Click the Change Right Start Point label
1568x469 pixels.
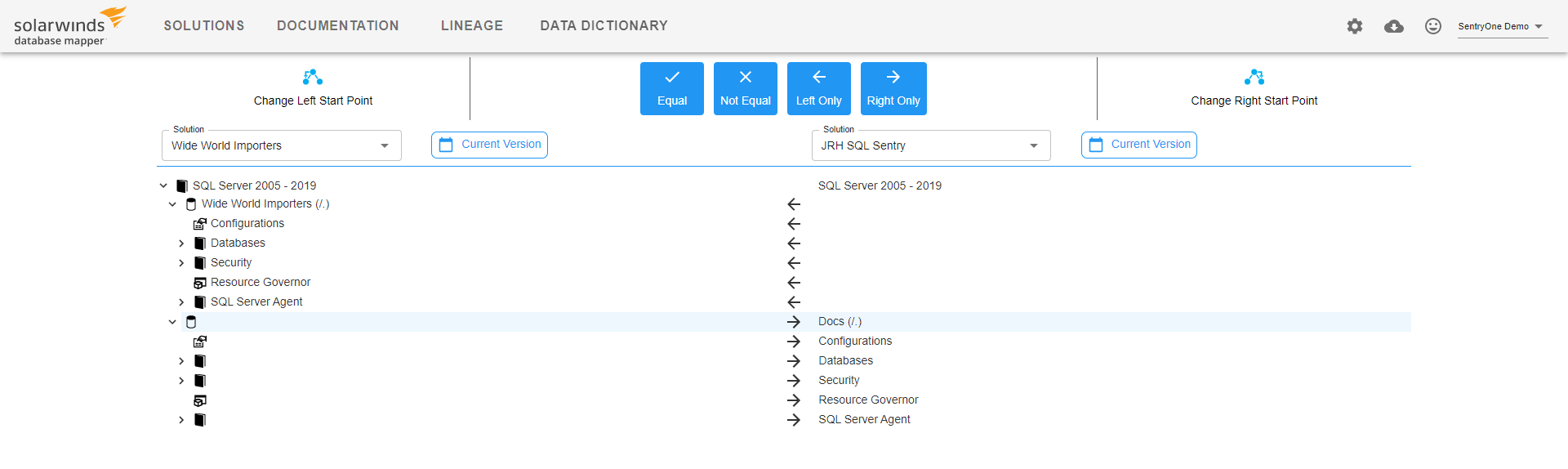1254,100
